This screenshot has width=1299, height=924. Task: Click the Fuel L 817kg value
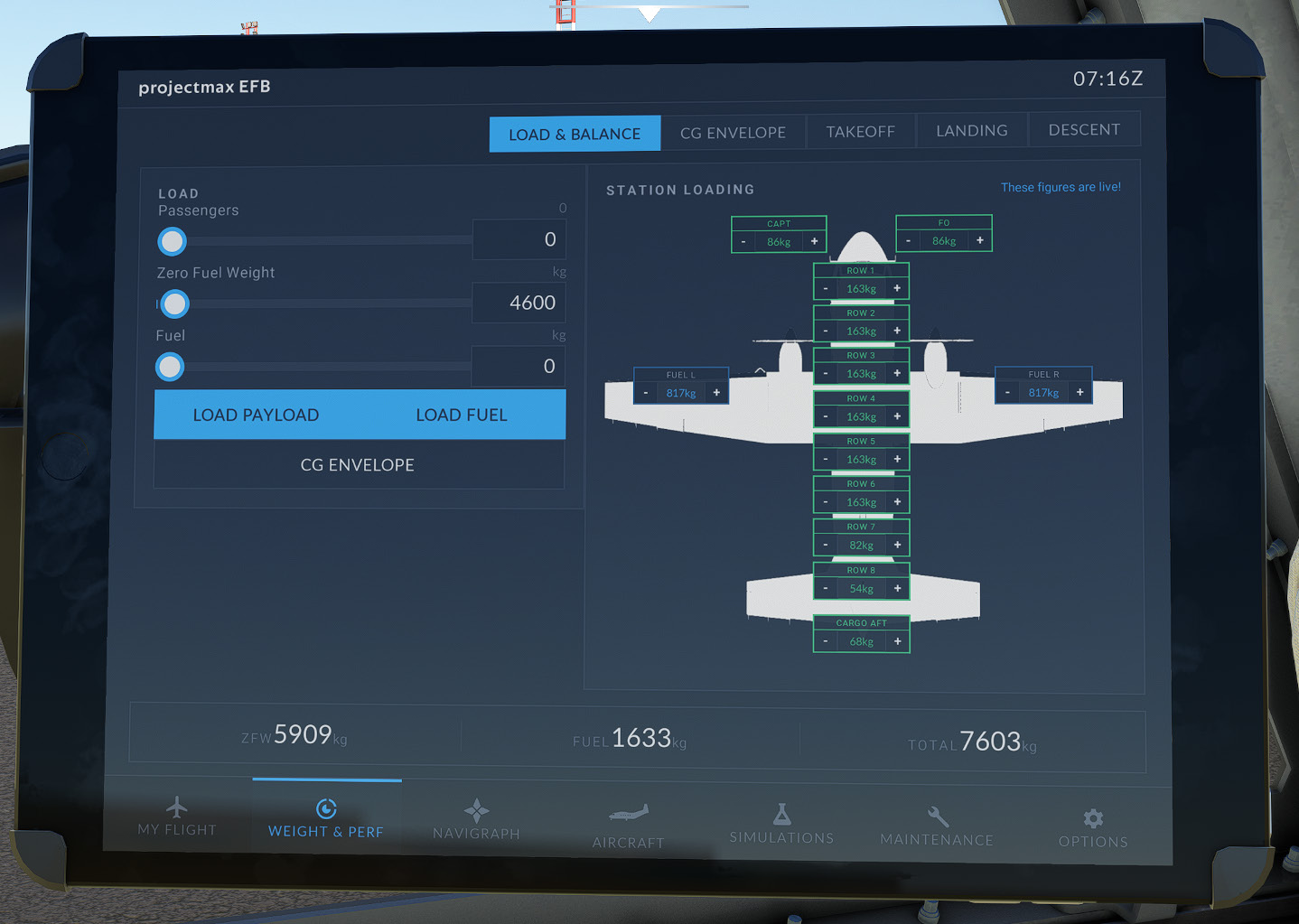click(x=681, y=393)
